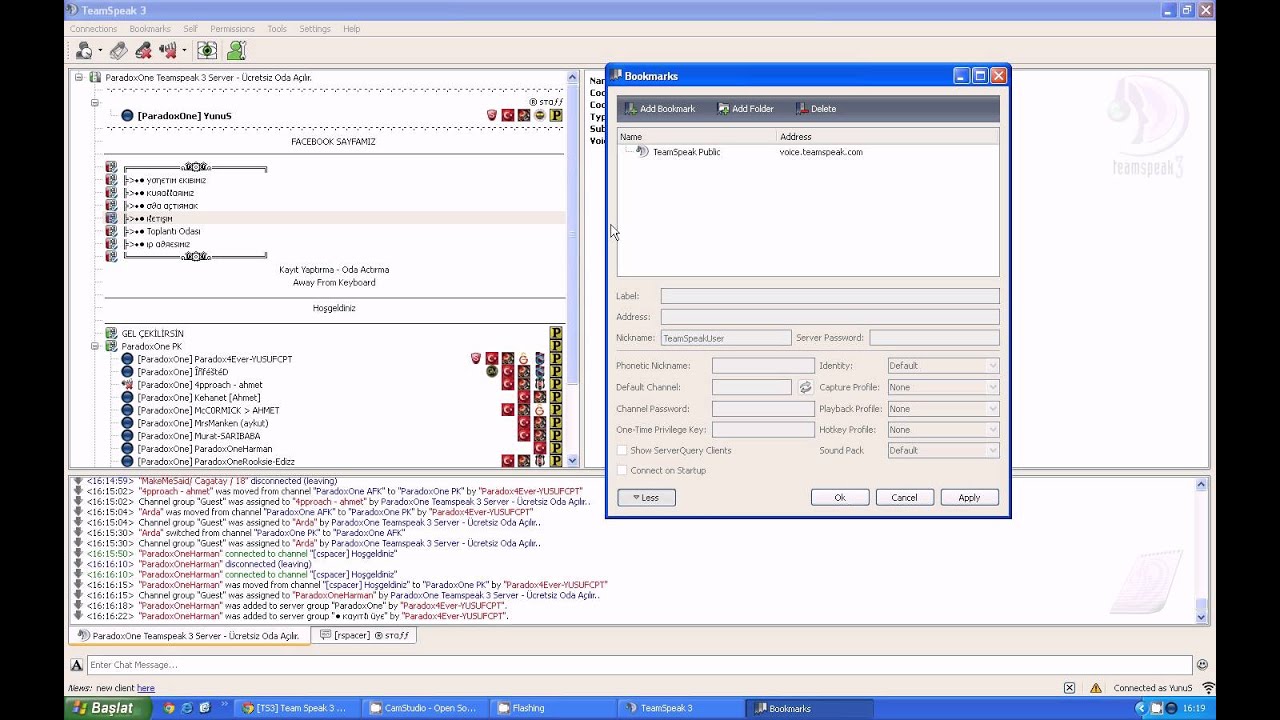1280x720 pixels.
Task: Open the news 'here' link
Action: click(x=146, y=688)
